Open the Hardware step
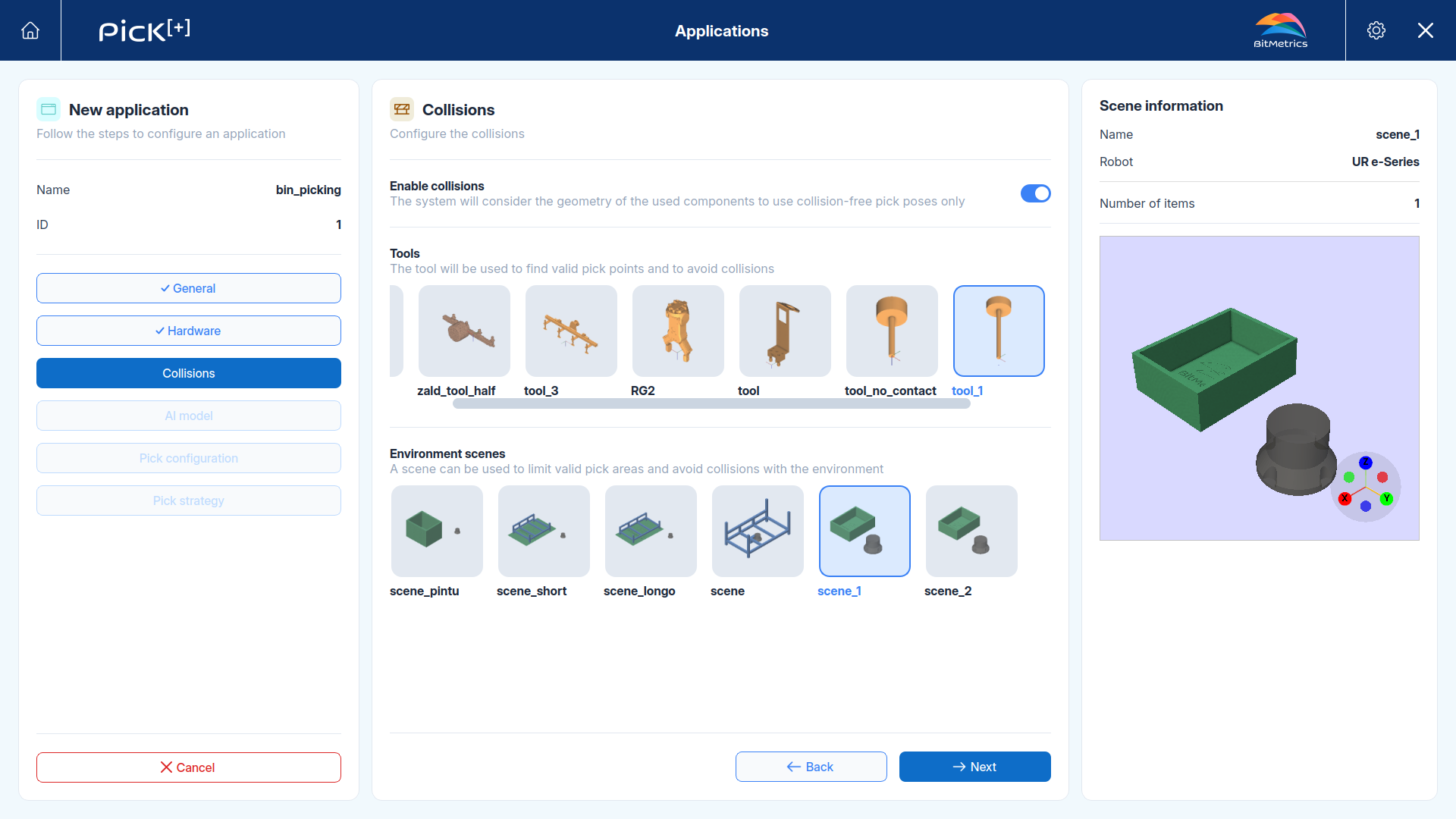 click(189, 331)
